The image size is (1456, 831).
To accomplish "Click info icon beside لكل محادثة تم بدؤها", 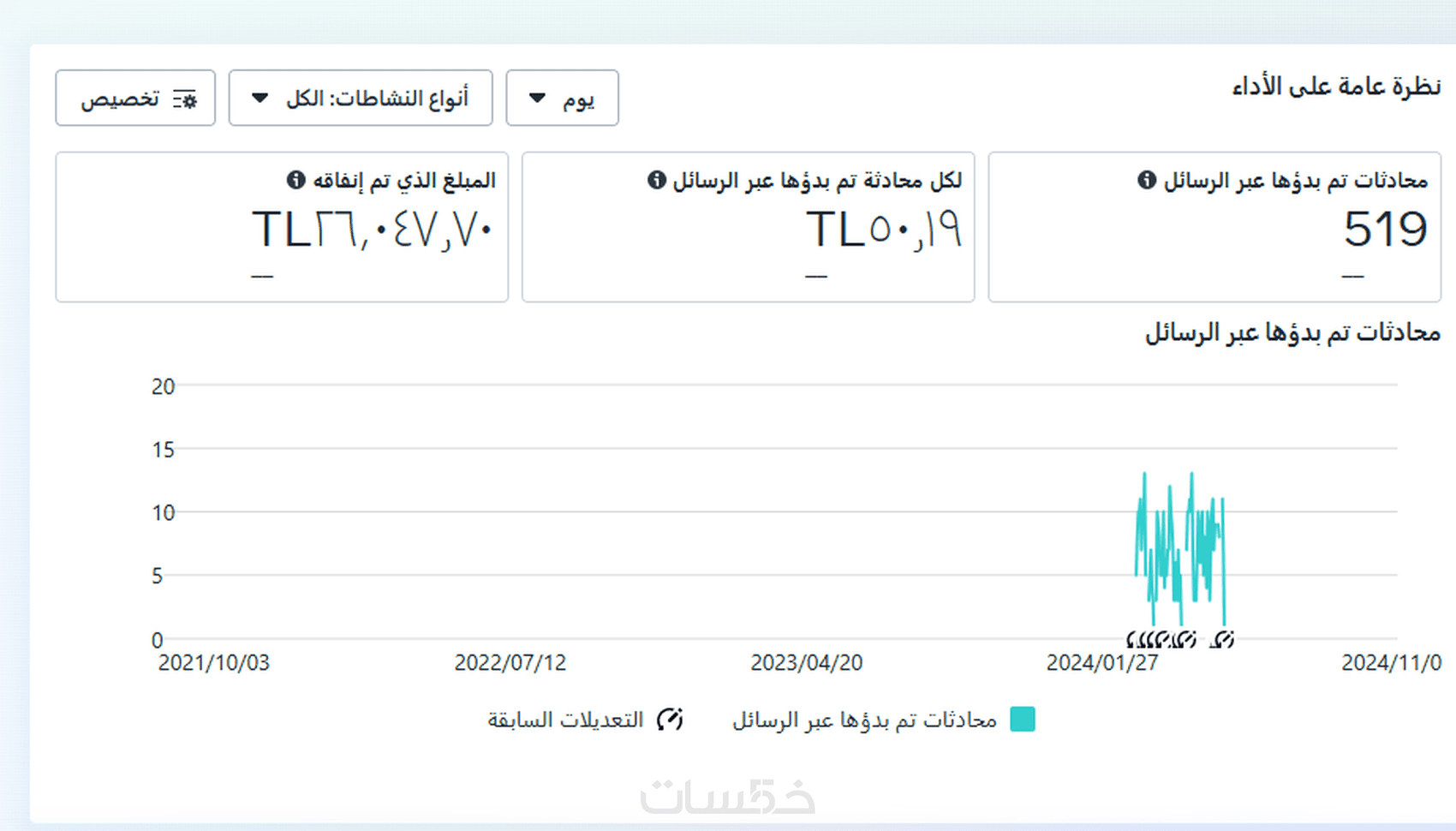I will pos(657,180).
